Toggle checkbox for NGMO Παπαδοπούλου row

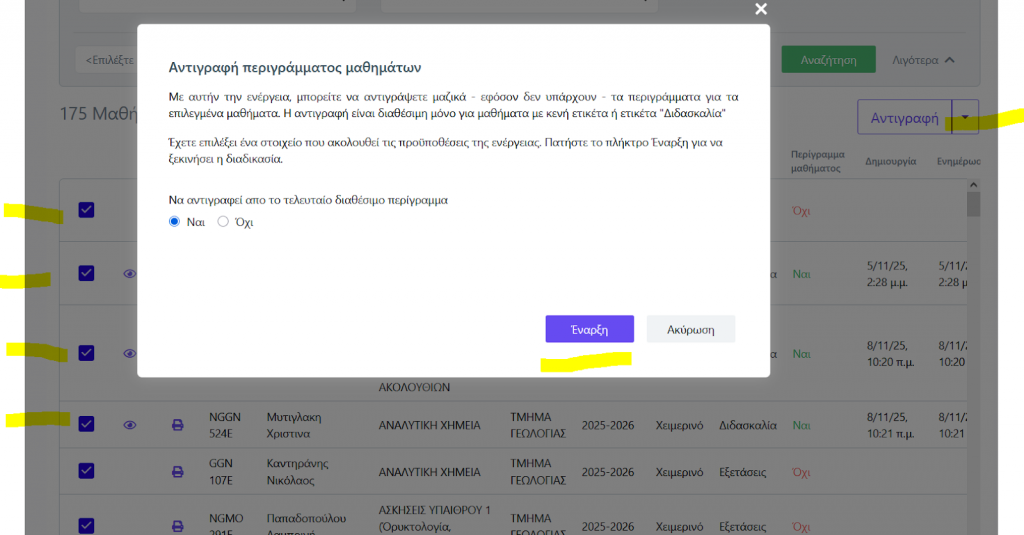[x=86, y=525]
